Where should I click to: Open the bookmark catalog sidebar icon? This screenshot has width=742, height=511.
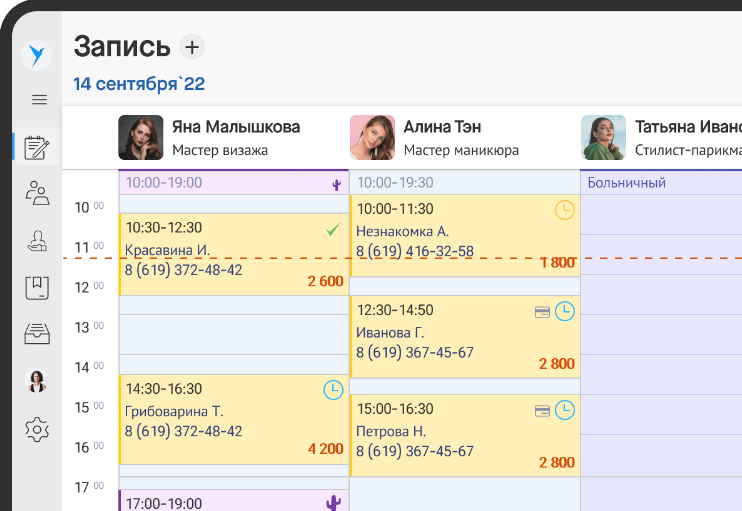[x=38, y=288]
